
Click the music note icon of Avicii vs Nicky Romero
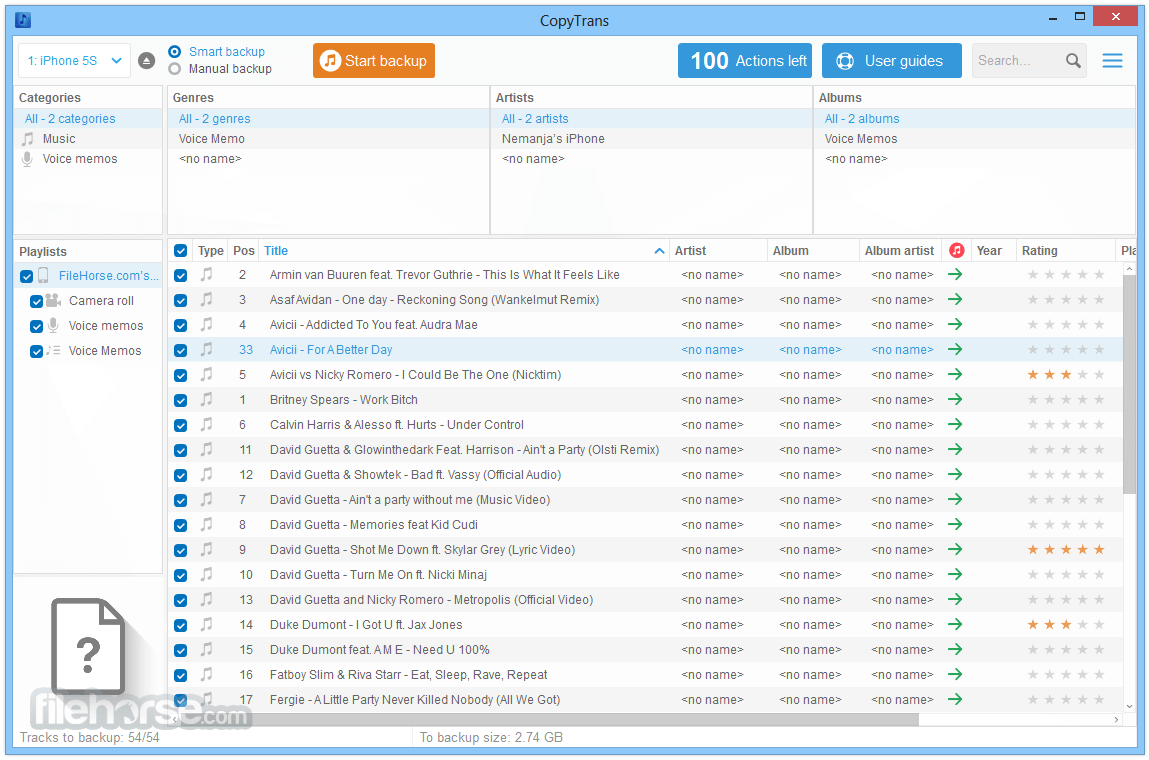coord(207,375)
